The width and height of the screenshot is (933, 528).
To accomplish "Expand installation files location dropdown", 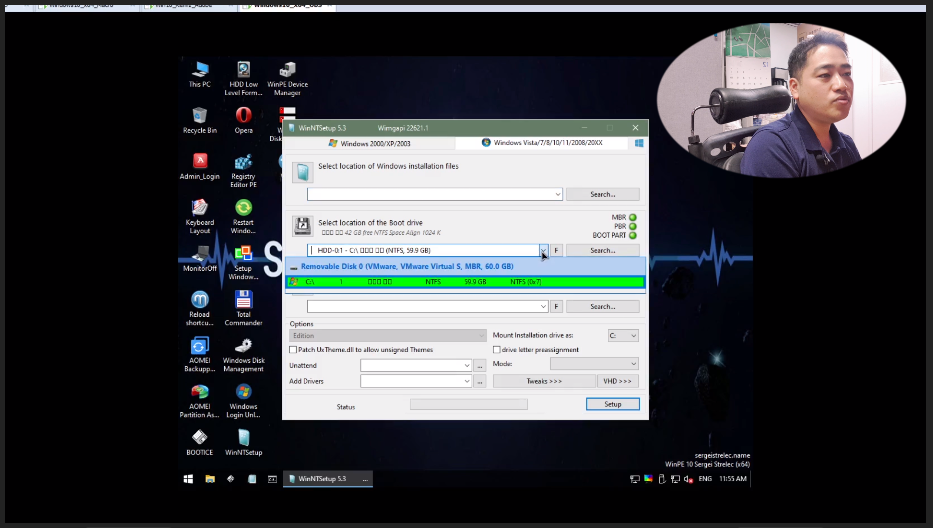I will [558, 195].
